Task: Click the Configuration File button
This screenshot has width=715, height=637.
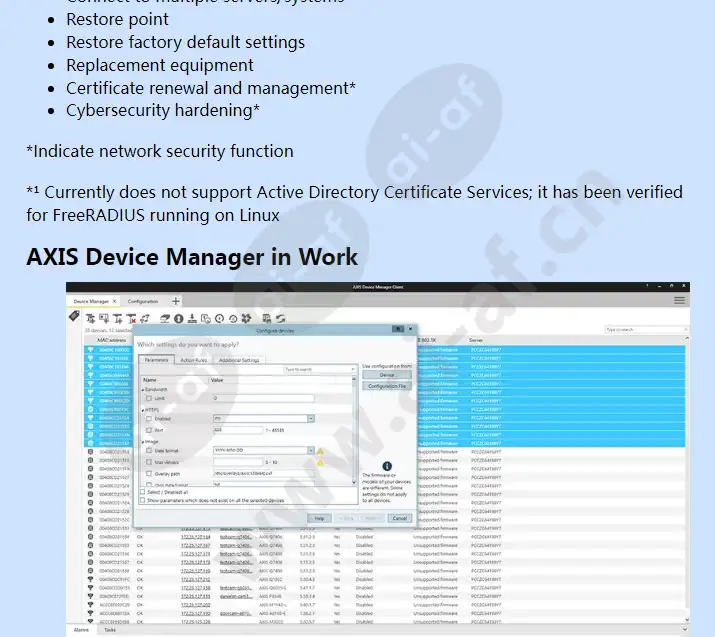Action: (387, 386)
